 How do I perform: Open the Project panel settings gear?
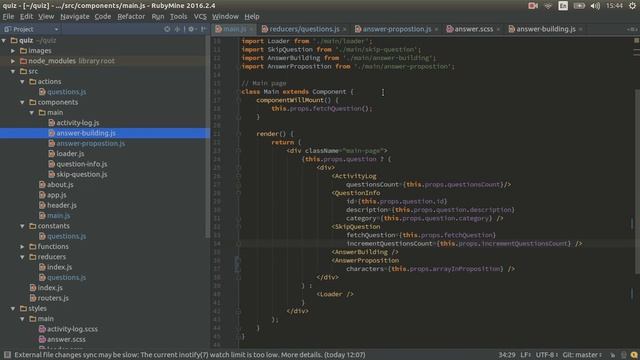click(191, 29)
